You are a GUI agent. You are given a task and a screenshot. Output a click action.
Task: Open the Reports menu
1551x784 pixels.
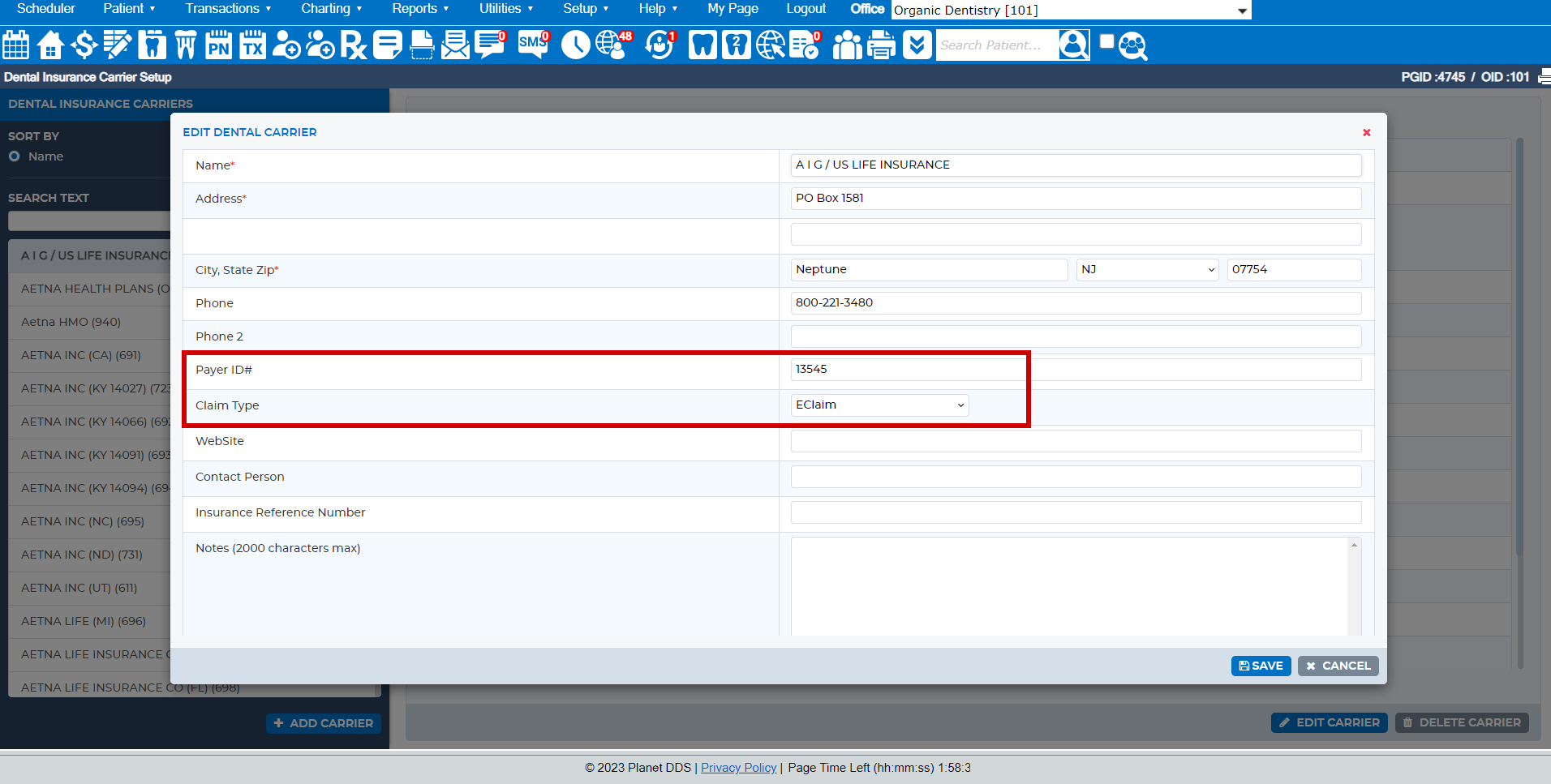420,9
